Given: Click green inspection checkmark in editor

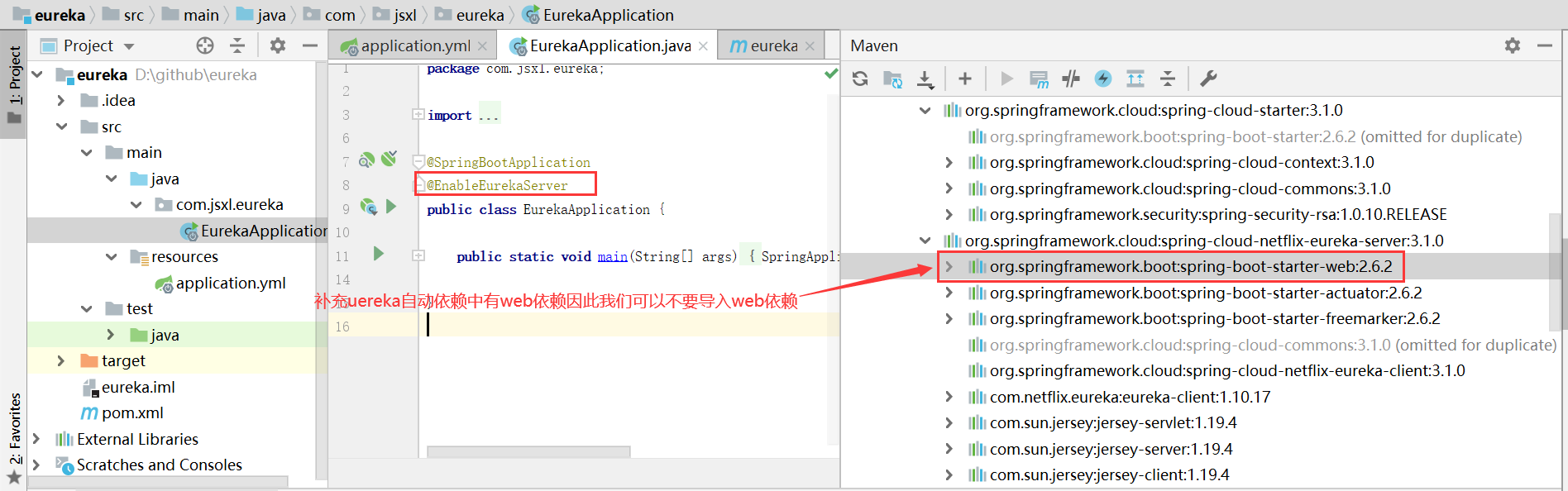Looking at the screenshot, I should click(830, 74).
